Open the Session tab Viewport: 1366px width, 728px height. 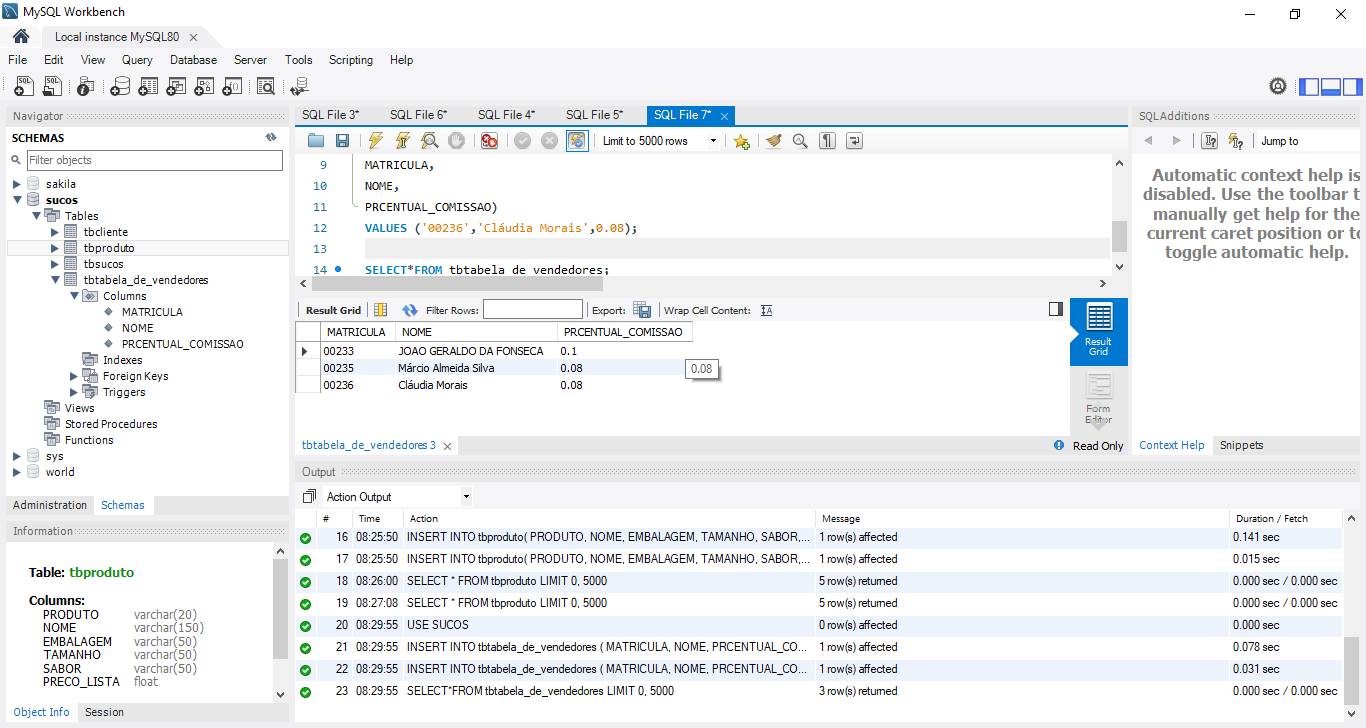104,712
